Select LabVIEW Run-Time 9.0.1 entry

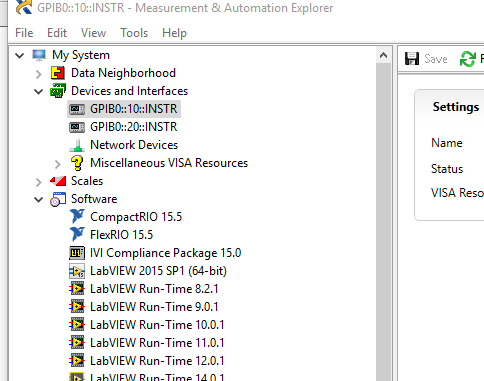(154, 307)
